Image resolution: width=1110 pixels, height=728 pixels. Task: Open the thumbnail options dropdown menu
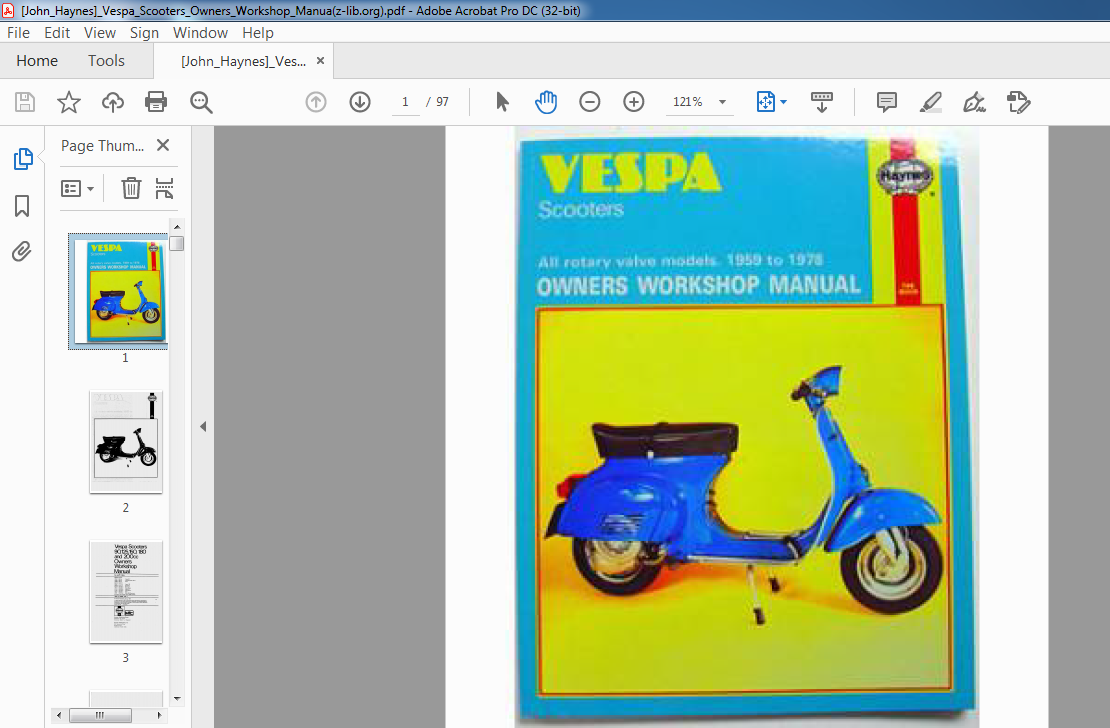tap(77, 188)
